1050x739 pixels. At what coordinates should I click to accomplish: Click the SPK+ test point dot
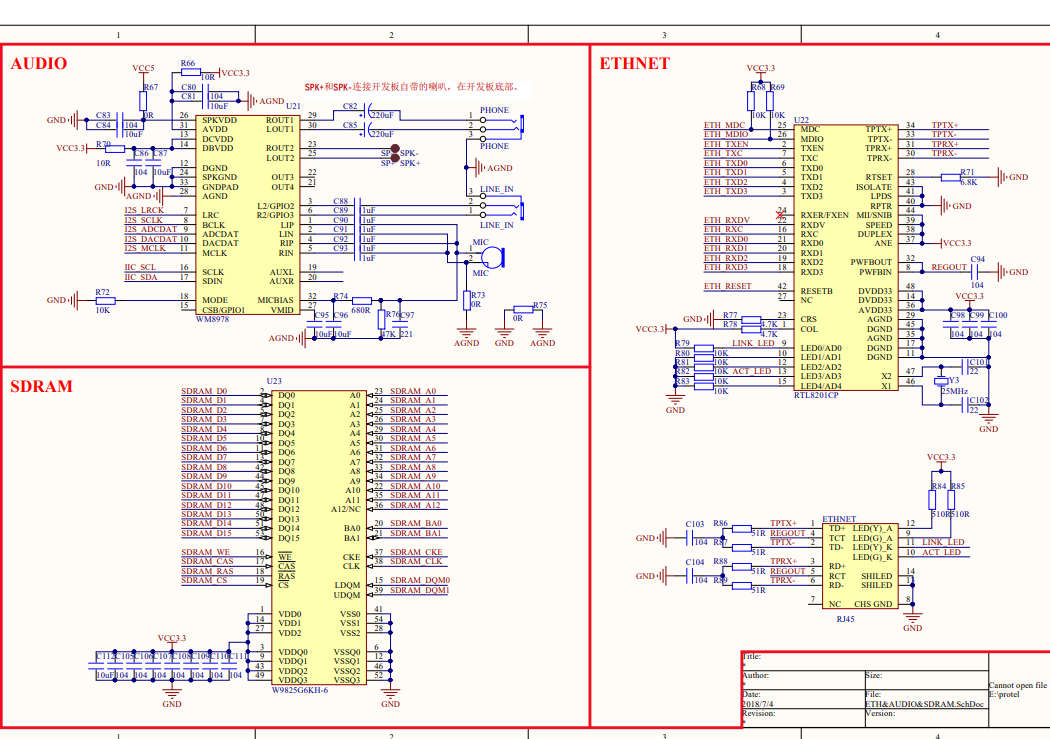click(x=395, y=159)
